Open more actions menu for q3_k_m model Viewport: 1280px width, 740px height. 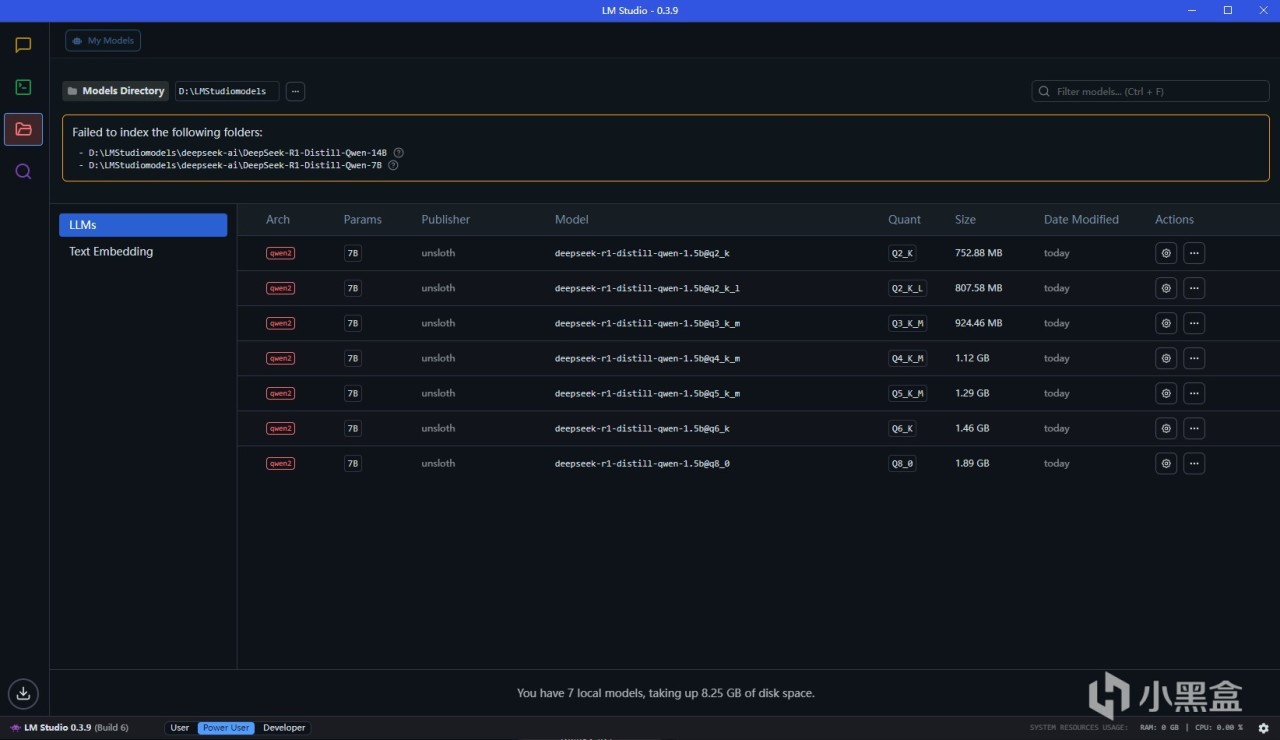(x=1194, y=323)
